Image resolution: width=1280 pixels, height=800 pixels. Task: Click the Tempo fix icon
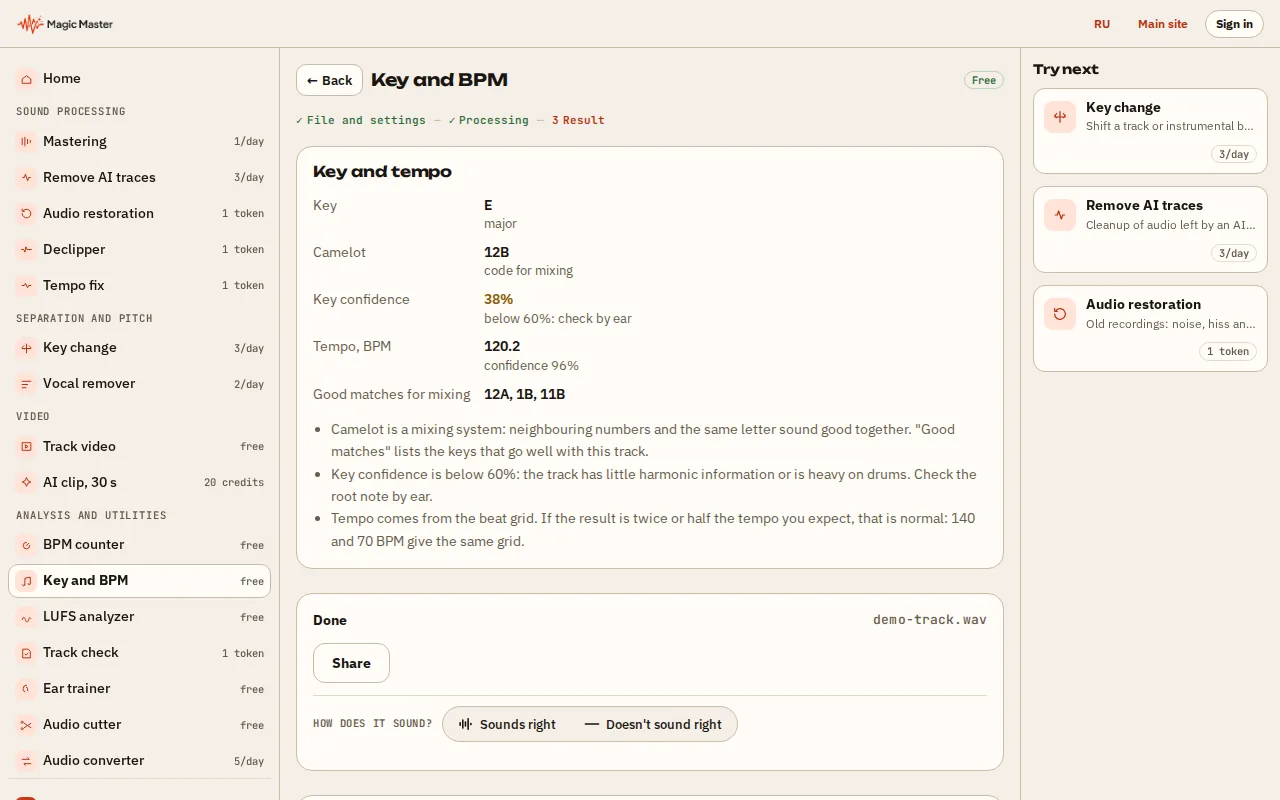pyautogui.click(x=26, y=286)
